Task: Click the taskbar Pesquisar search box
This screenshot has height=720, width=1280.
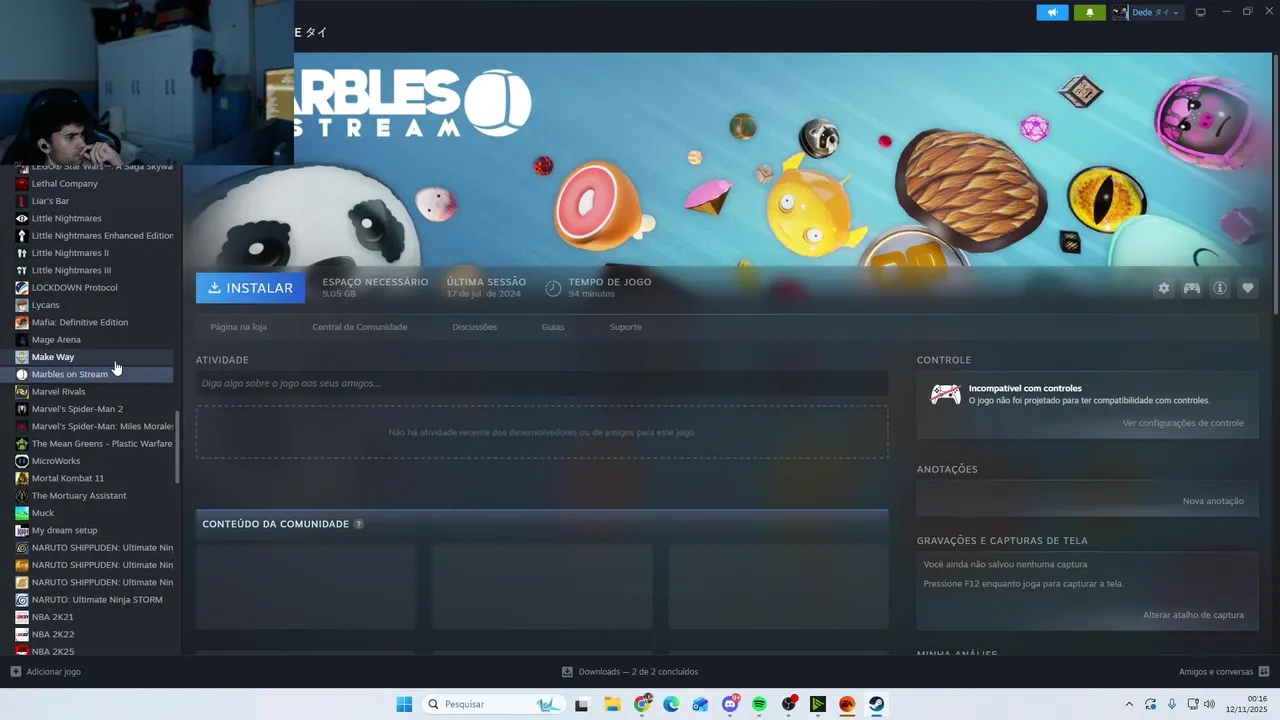Action: 494,704
